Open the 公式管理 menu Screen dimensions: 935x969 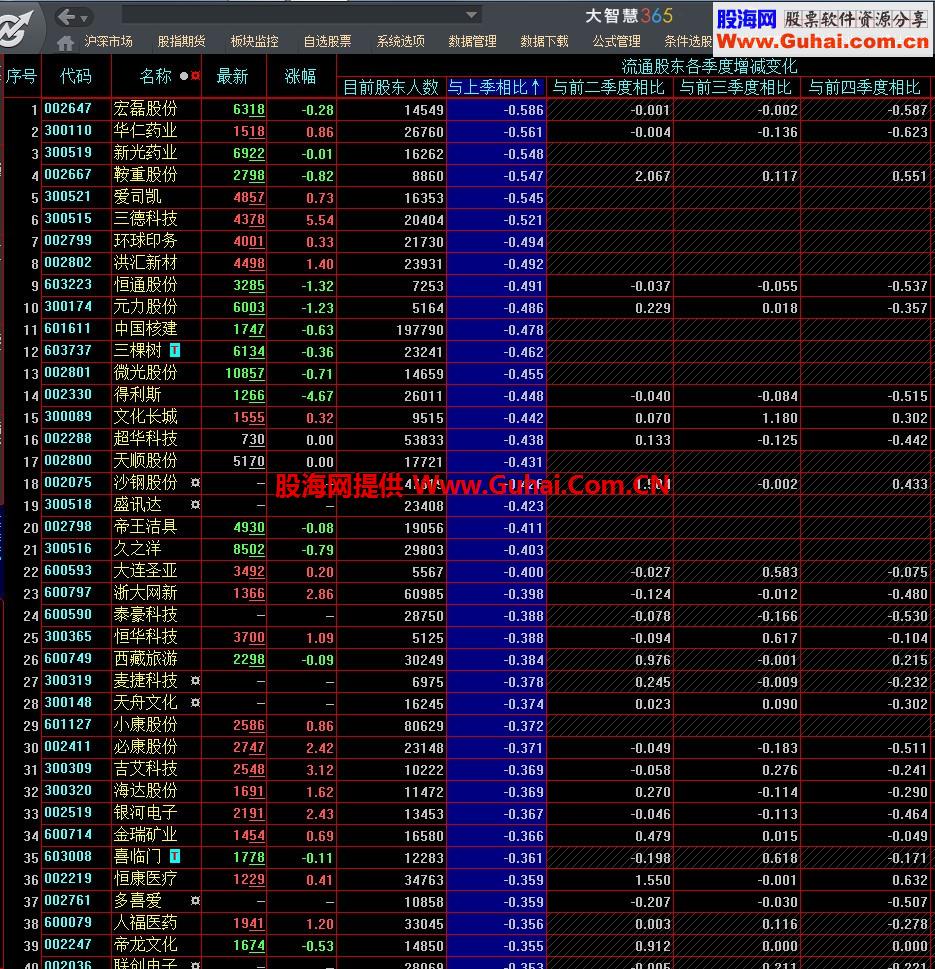(x=616, y=41)
